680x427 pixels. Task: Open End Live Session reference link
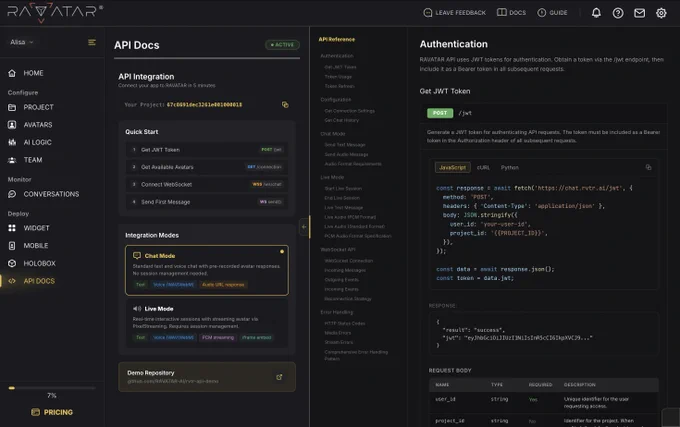[342, 198]
